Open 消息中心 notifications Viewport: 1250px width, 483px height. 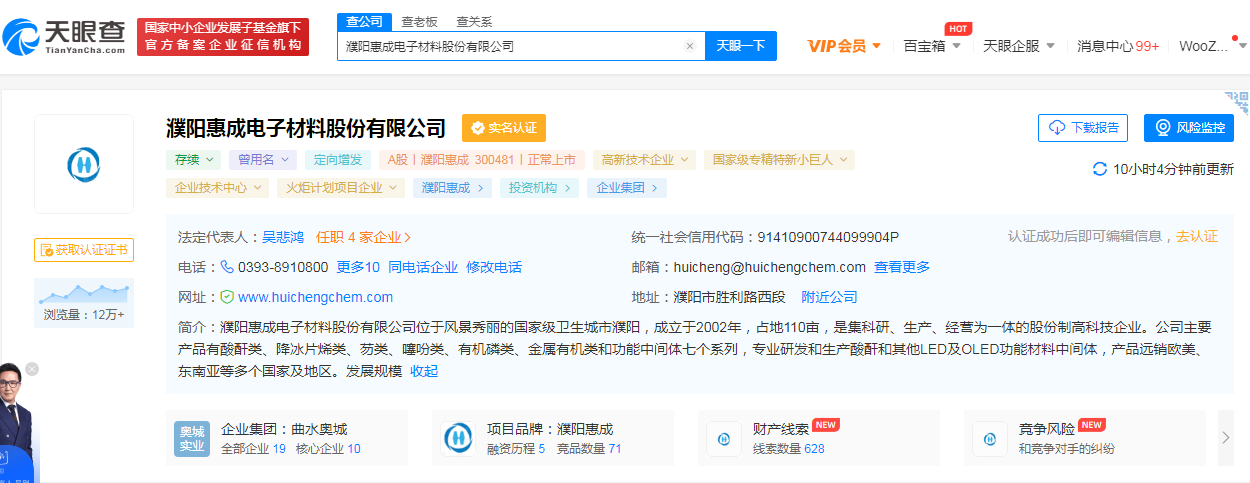pos(1118,46)
